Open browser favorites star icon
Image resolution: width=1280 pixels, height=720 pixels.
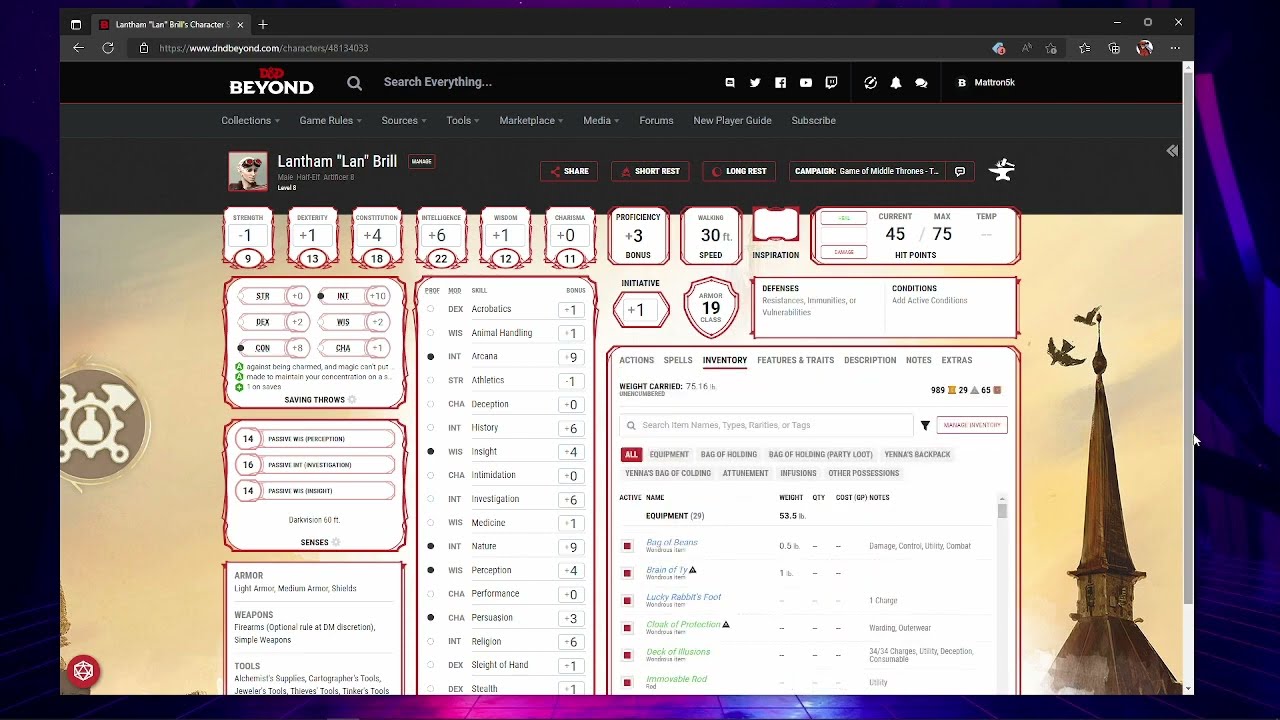pos(1085,48)
